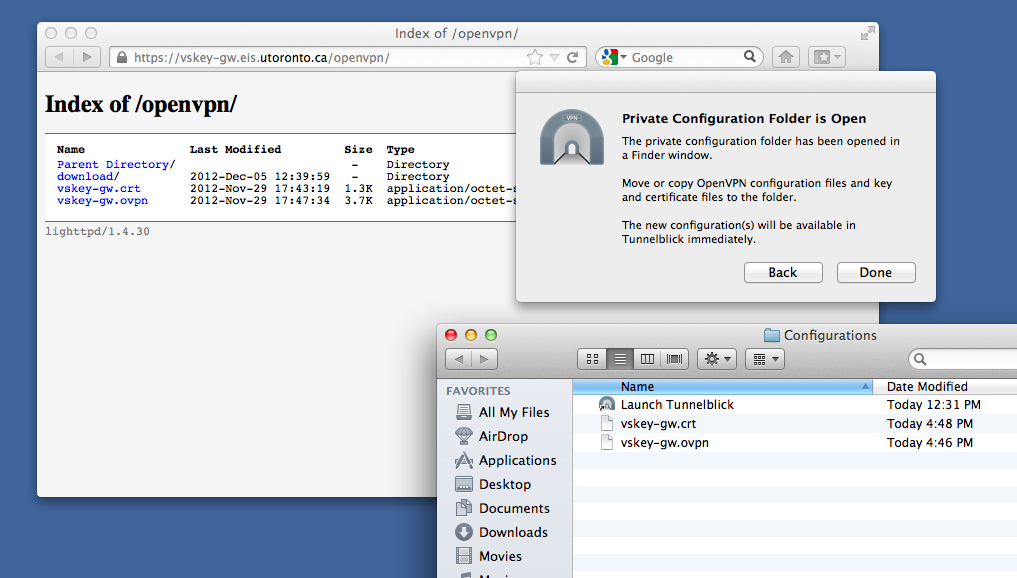Click the Tunnelblick tunnel icon in dialog
1017x578 pixels.
(571, 137)
